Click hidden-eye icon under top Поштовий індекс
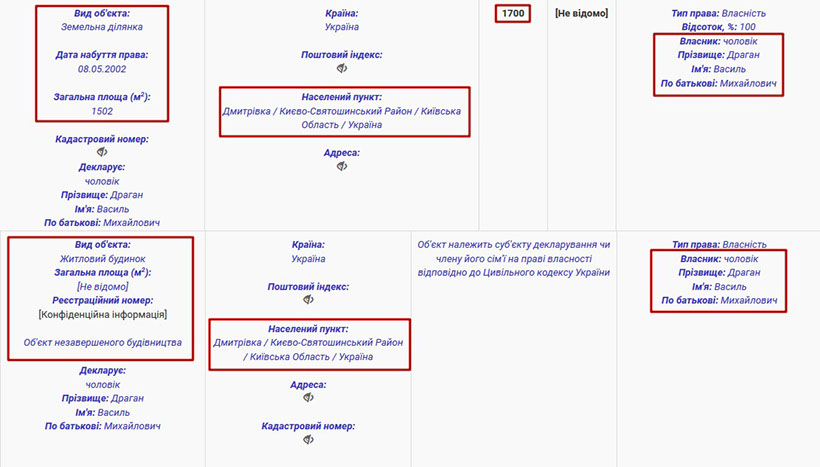The height and width of the screenshot is (467, 820). (x=341, y=68)
